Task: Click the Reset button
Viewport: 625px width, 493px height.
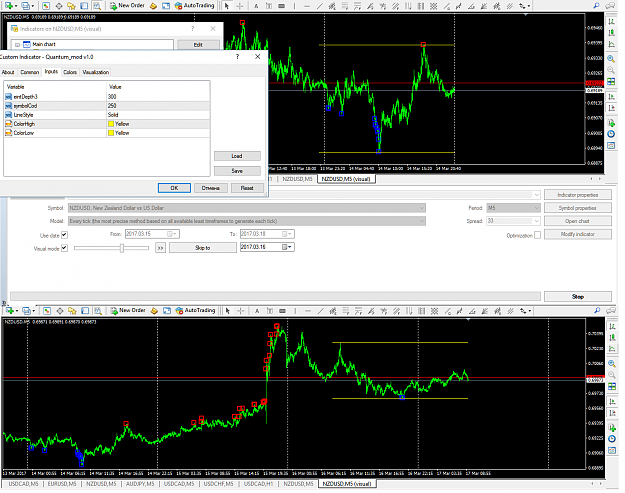Action: [x=247, y=188]
